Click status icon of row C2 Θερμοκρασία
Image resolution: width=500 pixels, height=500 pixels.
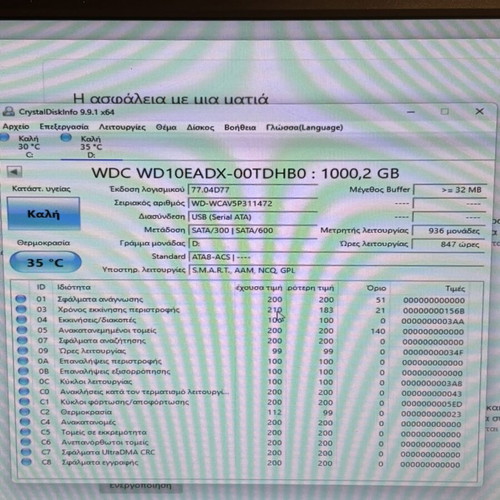point(24,411)
